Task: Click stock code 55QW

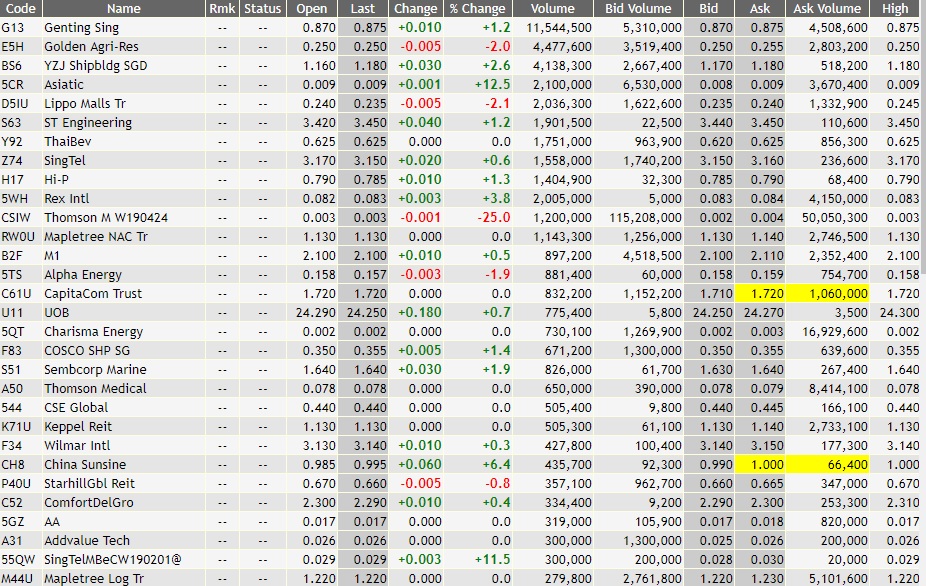Action: [x=18, y=559]
